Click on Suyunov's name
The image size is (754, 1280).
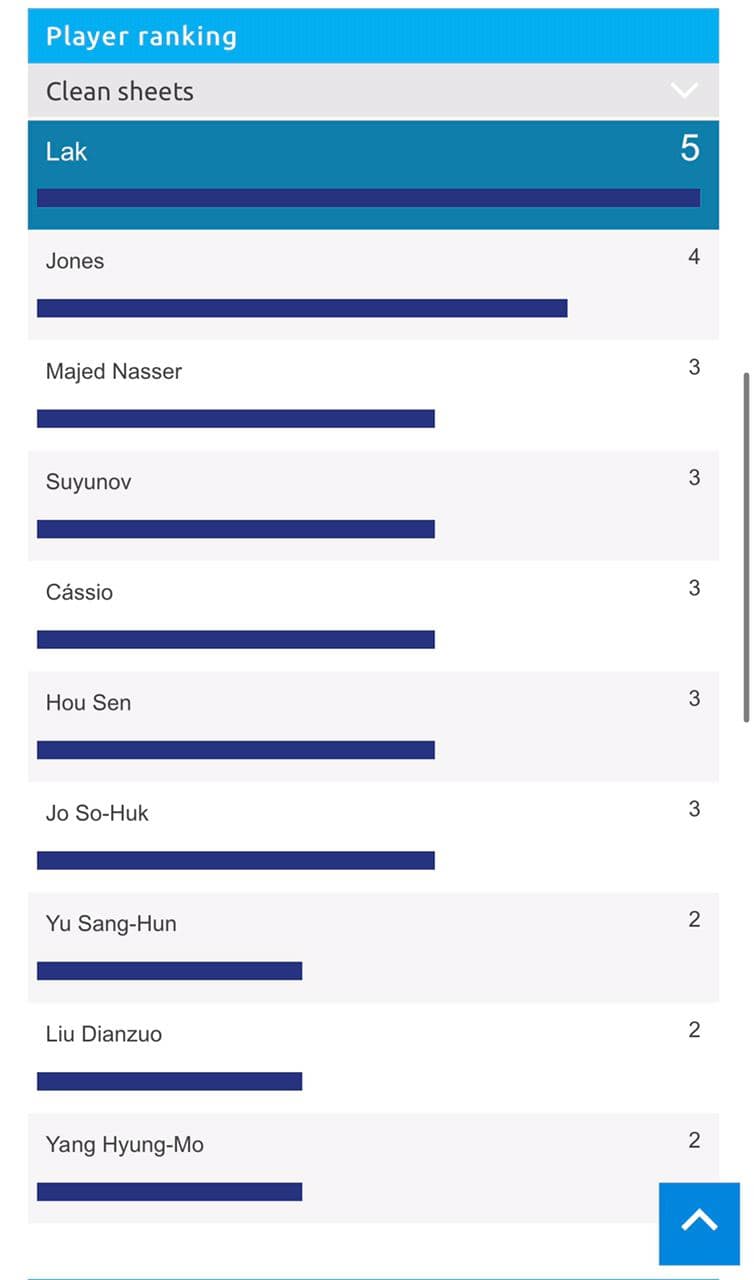89,482
